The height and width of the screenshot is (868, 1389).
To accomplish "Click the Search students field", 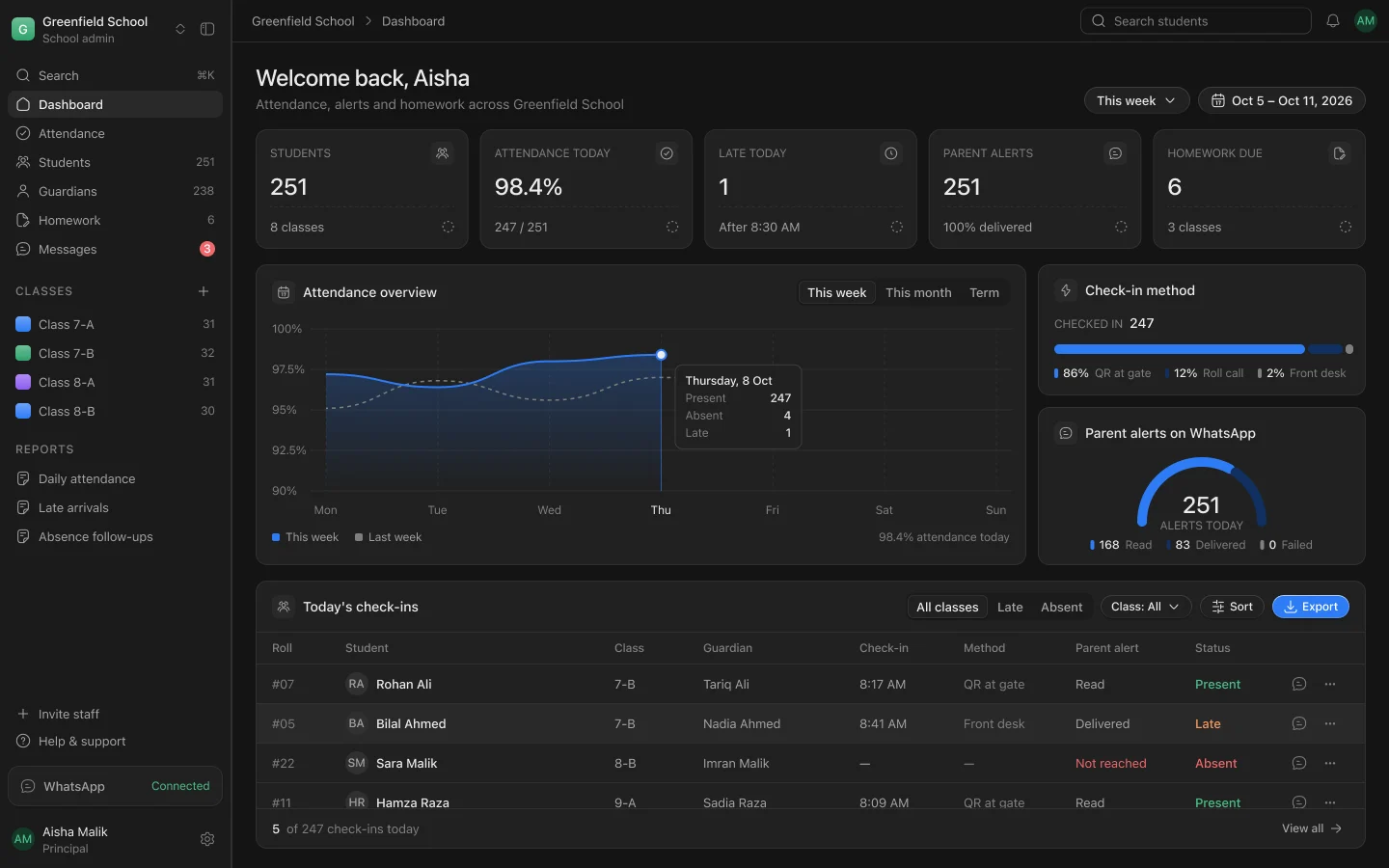I will [1195, 21].
